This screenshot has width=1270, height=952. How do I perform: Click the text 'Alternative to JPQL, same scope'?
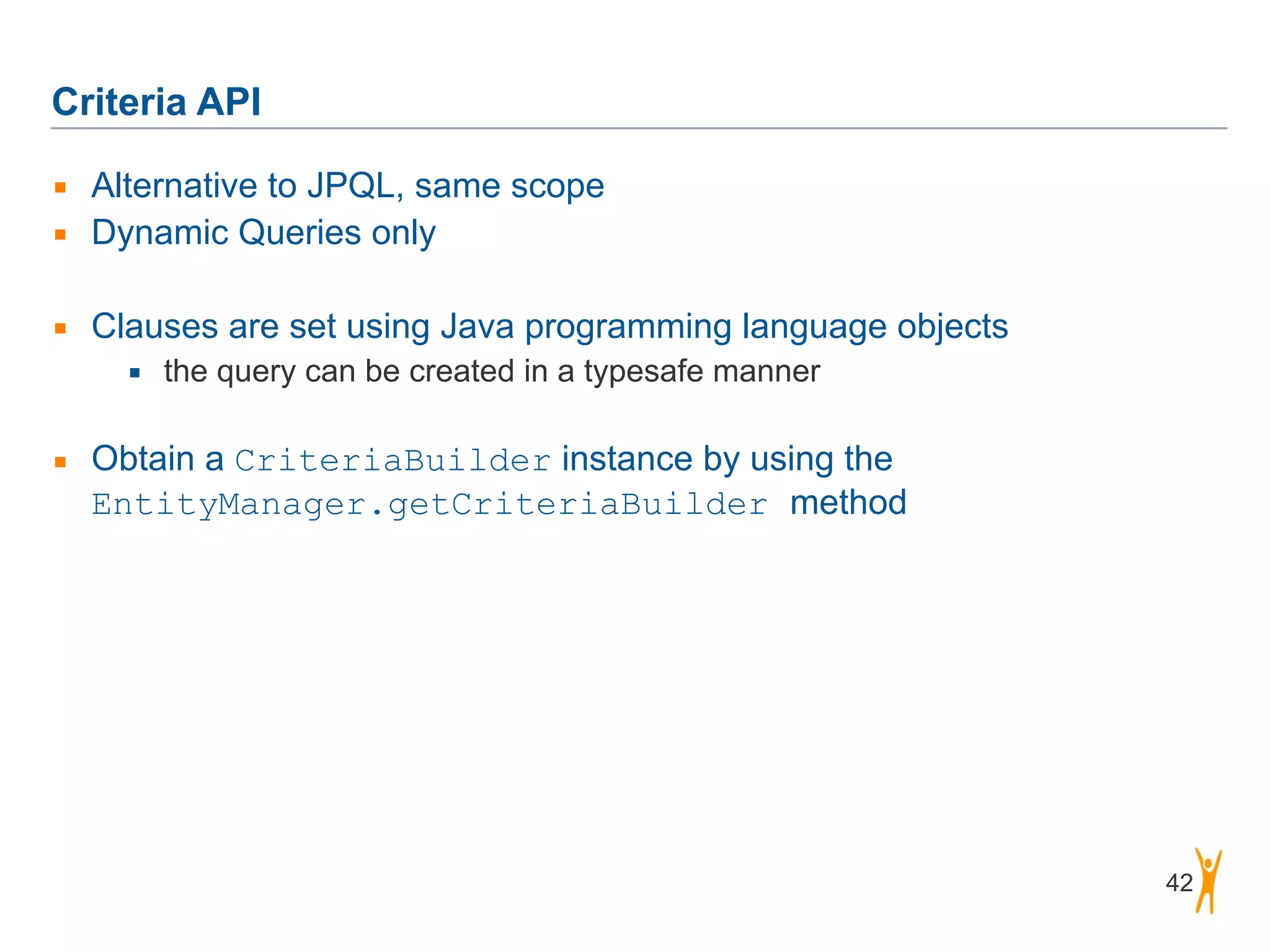347,186
